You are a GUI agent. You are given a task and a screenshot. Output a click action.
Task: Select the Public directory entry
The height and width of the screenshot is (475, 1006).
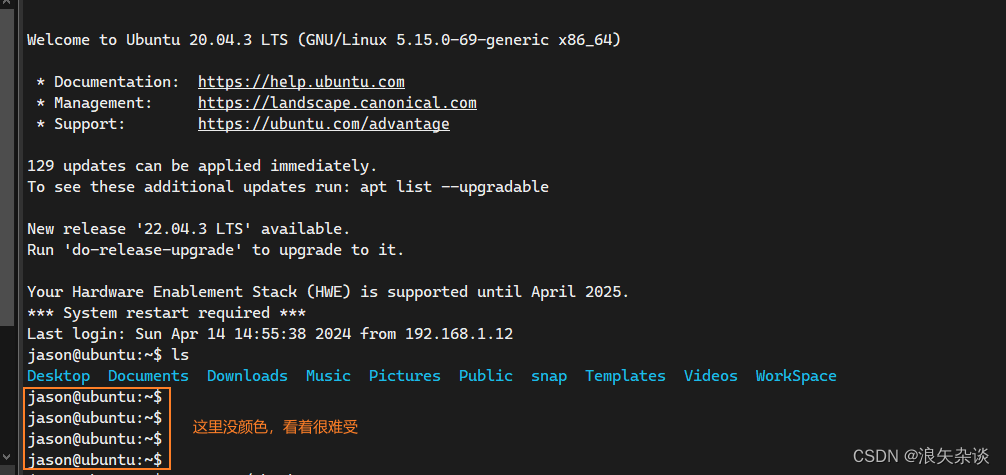click(x=485, y=376)
